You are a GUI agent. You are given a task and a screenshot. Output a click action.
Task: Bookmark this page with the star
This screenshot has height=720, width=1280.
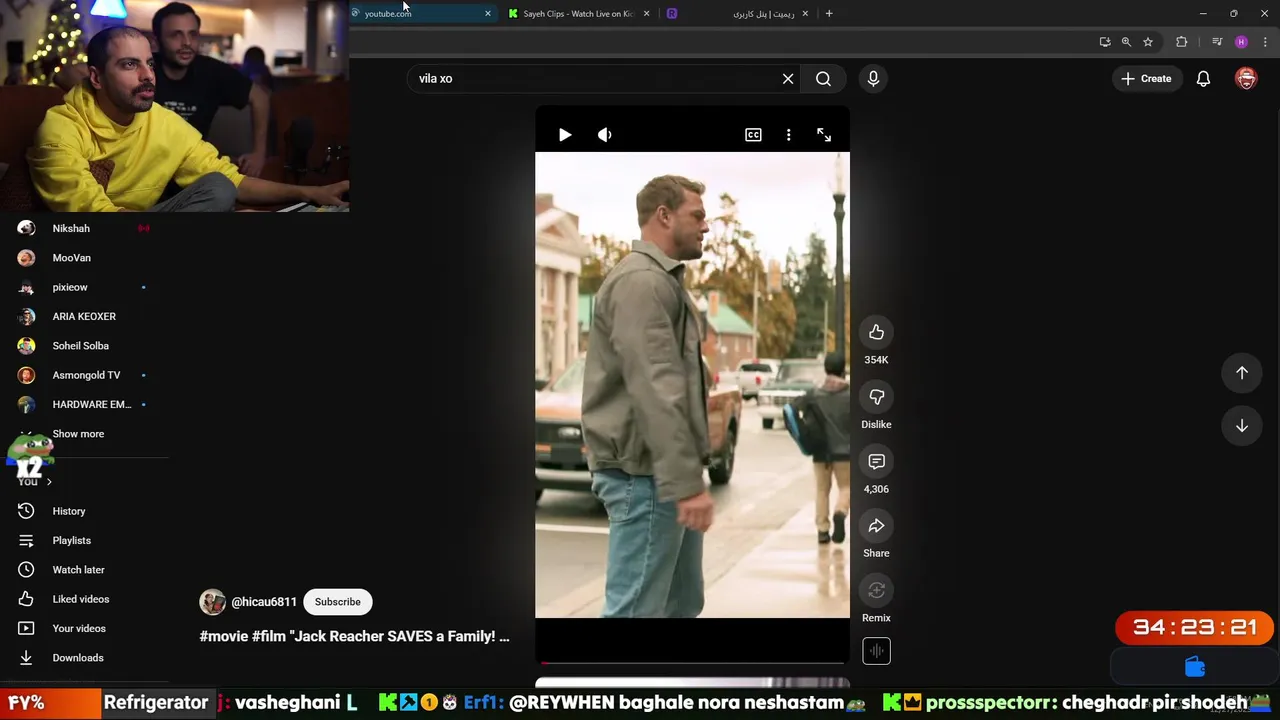pos(1148,42)
